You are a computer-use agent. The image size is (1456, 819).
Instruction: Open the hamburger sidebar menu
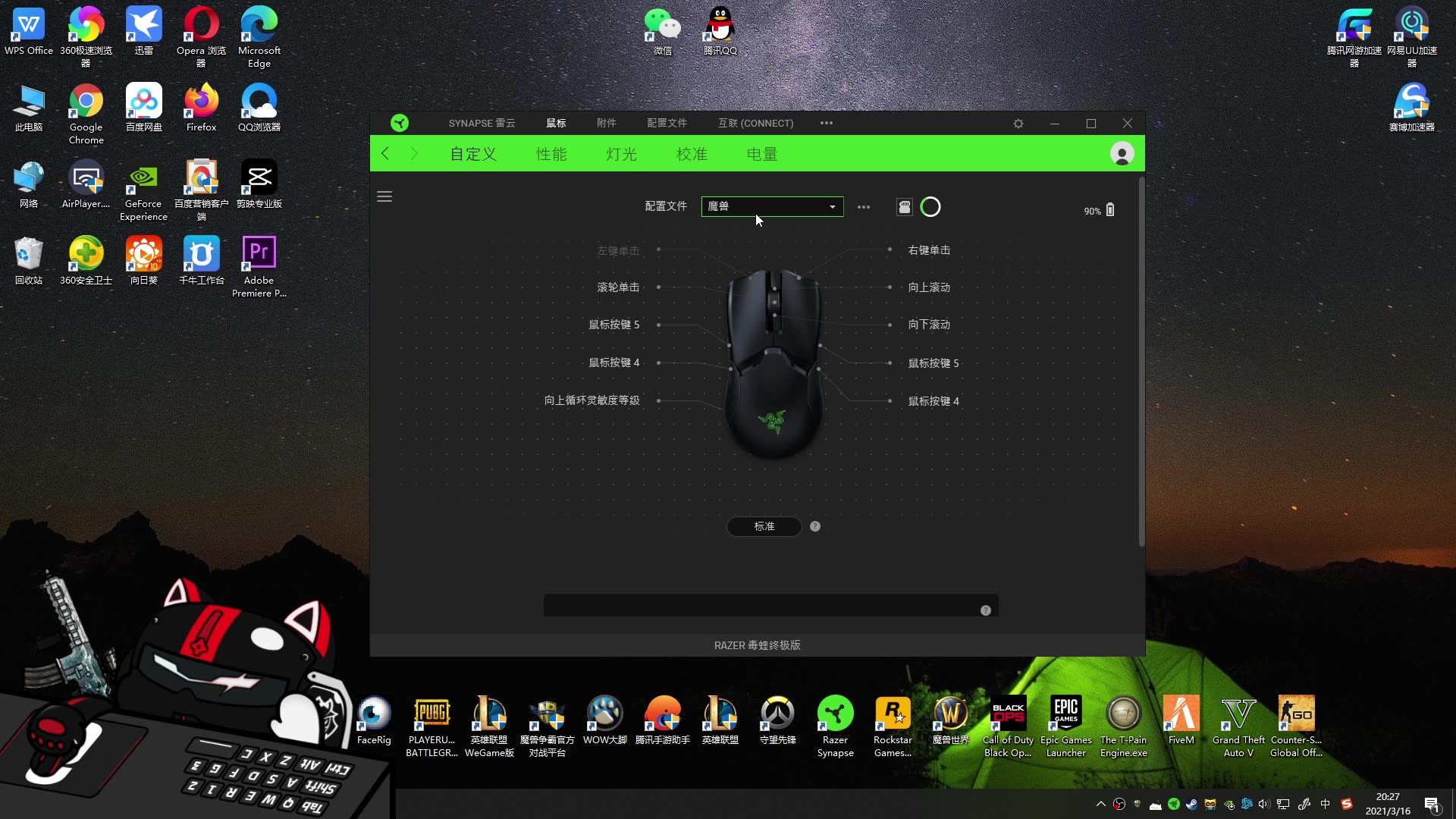(384, 196)
